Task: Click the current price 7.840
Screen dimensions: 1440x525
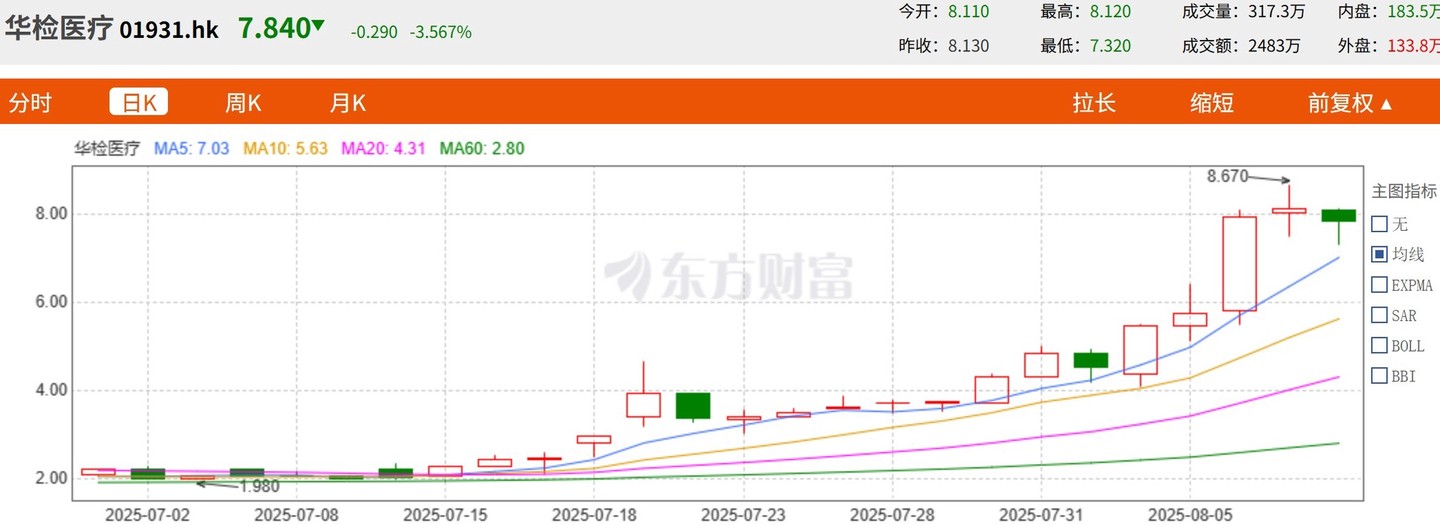Action: pyautogui.click(x=274, y=28)
